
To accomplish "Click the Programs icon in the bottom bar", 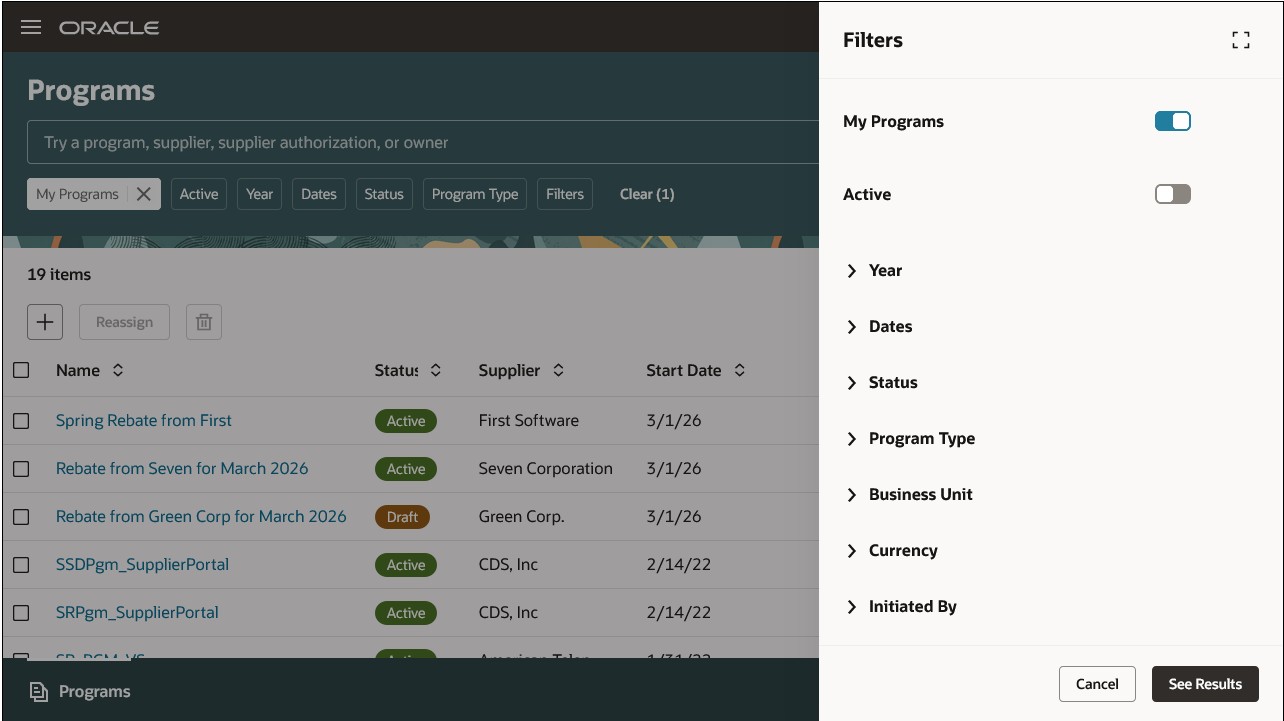I will pyautogui.click(x=77, y=691).
